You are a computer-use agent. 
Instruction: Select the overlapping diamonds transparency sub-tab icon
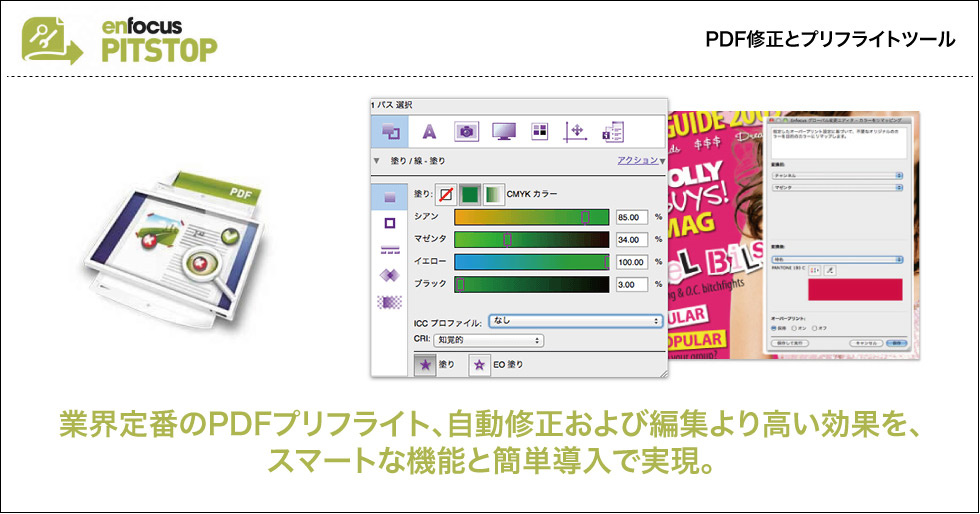coord(389,275)
